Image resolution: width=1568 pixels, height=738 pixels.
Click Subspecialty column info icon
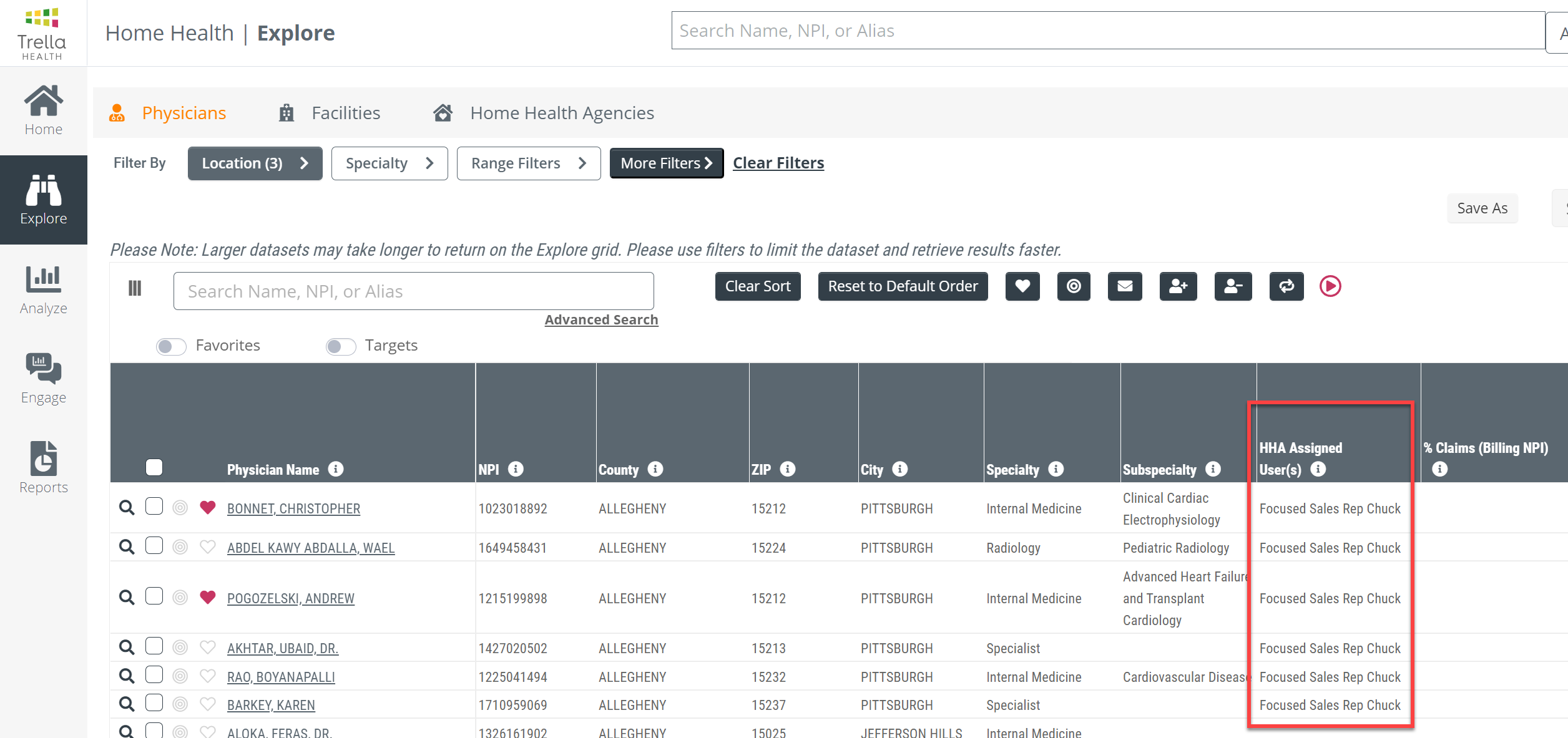(1213, 469)
